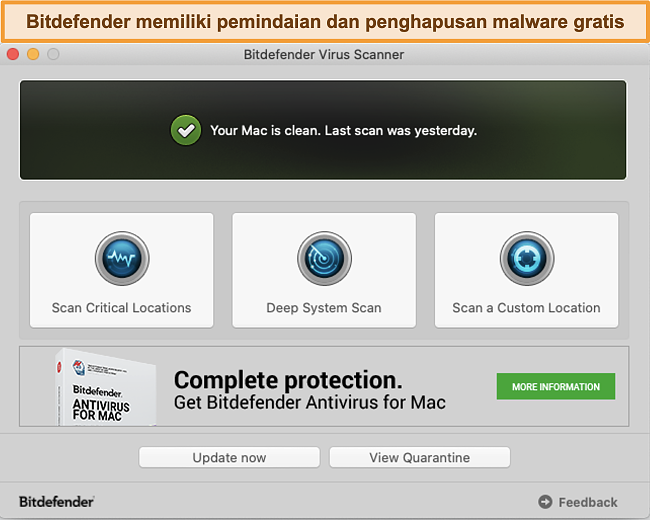Click the Deep System Scan radar icon
Screen dimensions: 650x520
324,258
